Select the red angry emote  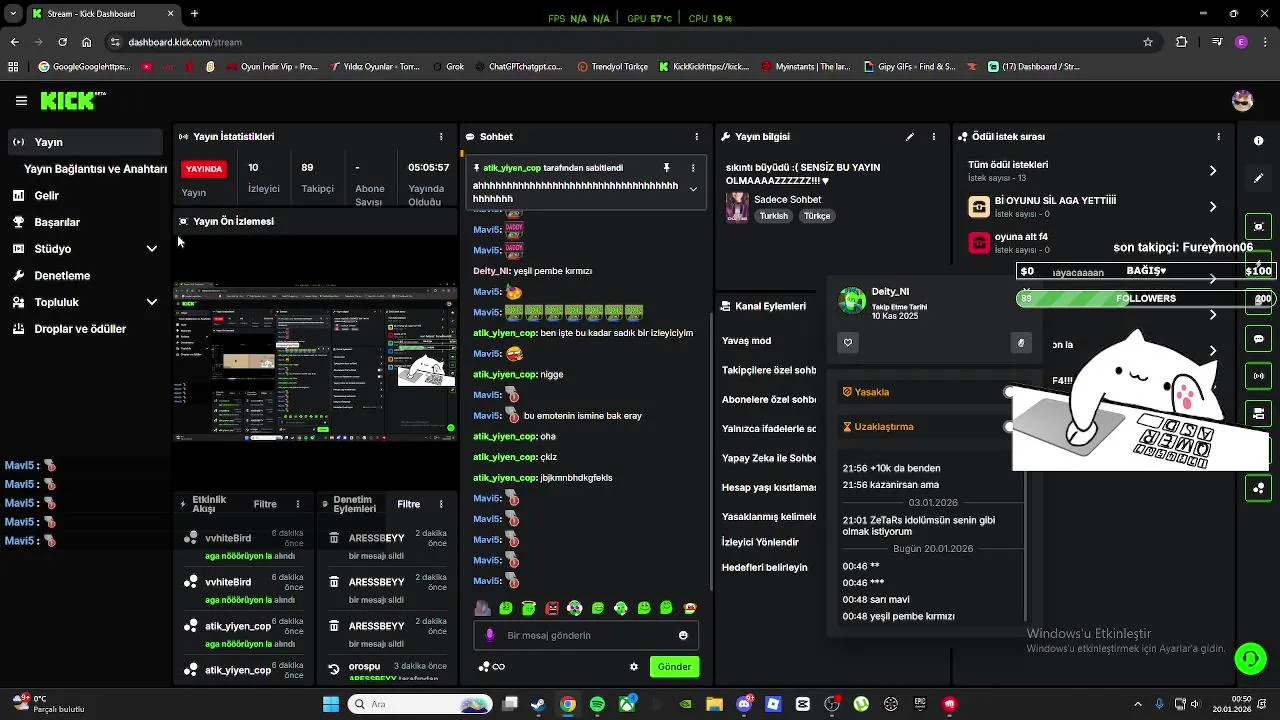tap(552, 608)
